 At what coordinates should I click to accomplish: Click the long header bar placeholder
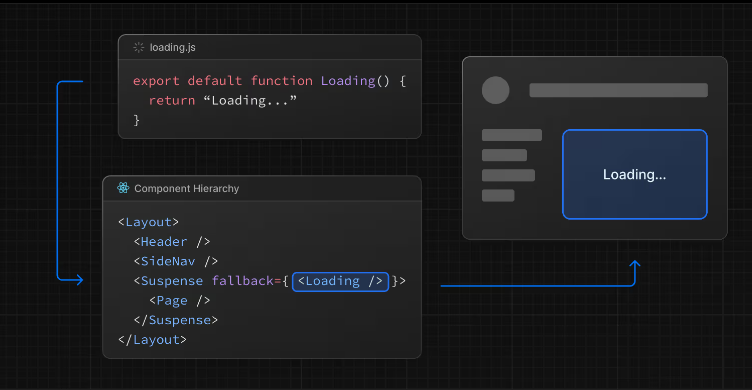(619, 90)
